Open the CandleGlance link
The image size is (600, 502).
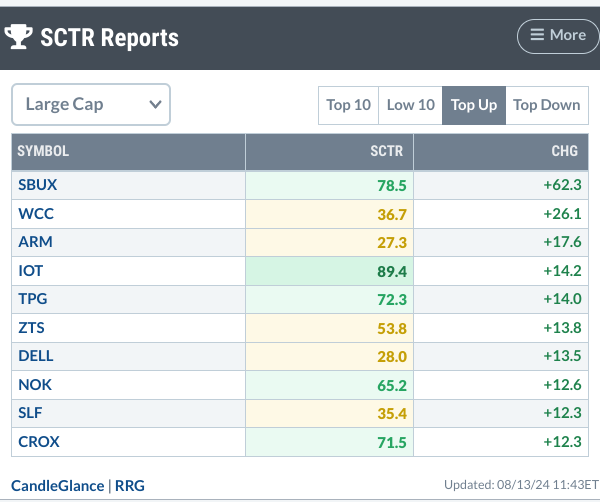tap(57, 486)
